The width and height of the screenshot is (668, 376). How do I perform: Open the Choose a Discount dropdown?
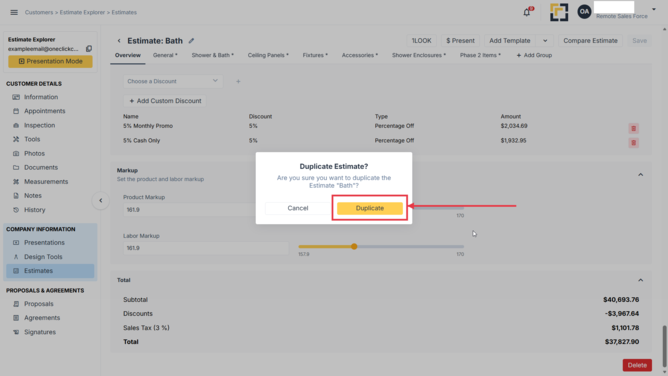coord(173,81)
